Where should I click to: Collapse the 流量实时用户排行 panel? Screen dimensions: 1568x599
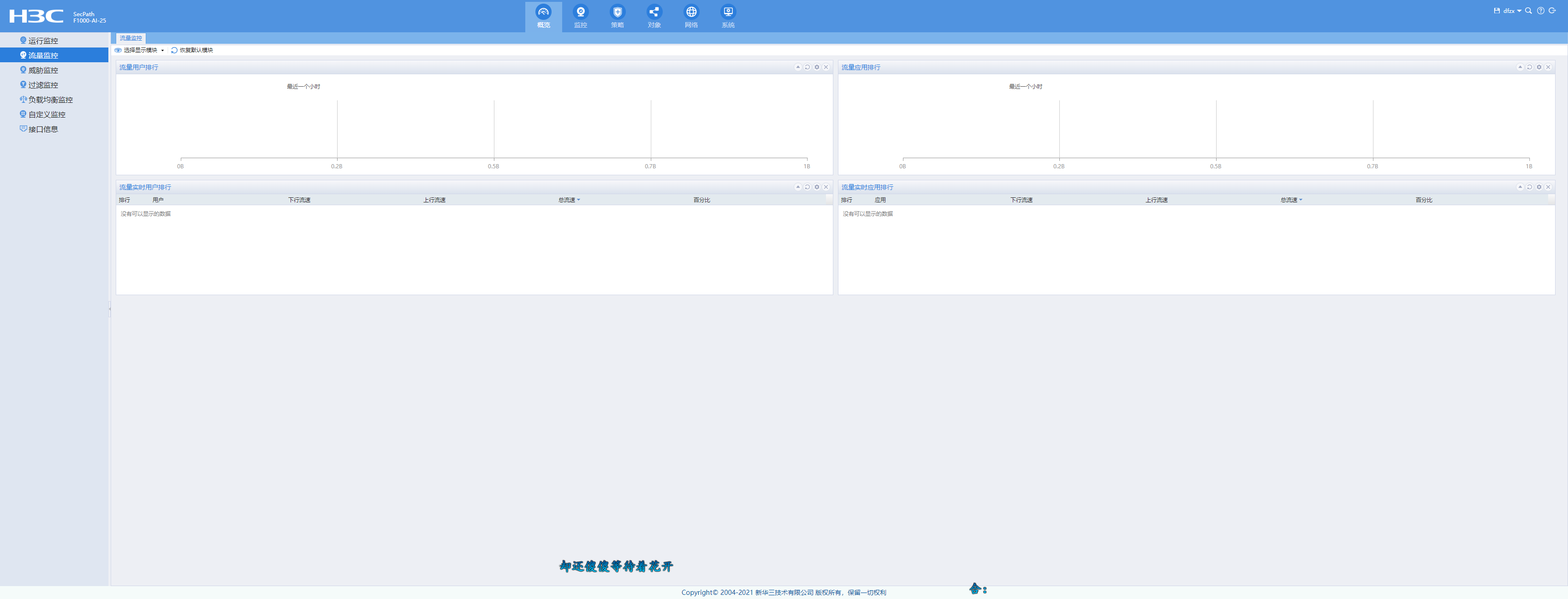click(797, 187)
